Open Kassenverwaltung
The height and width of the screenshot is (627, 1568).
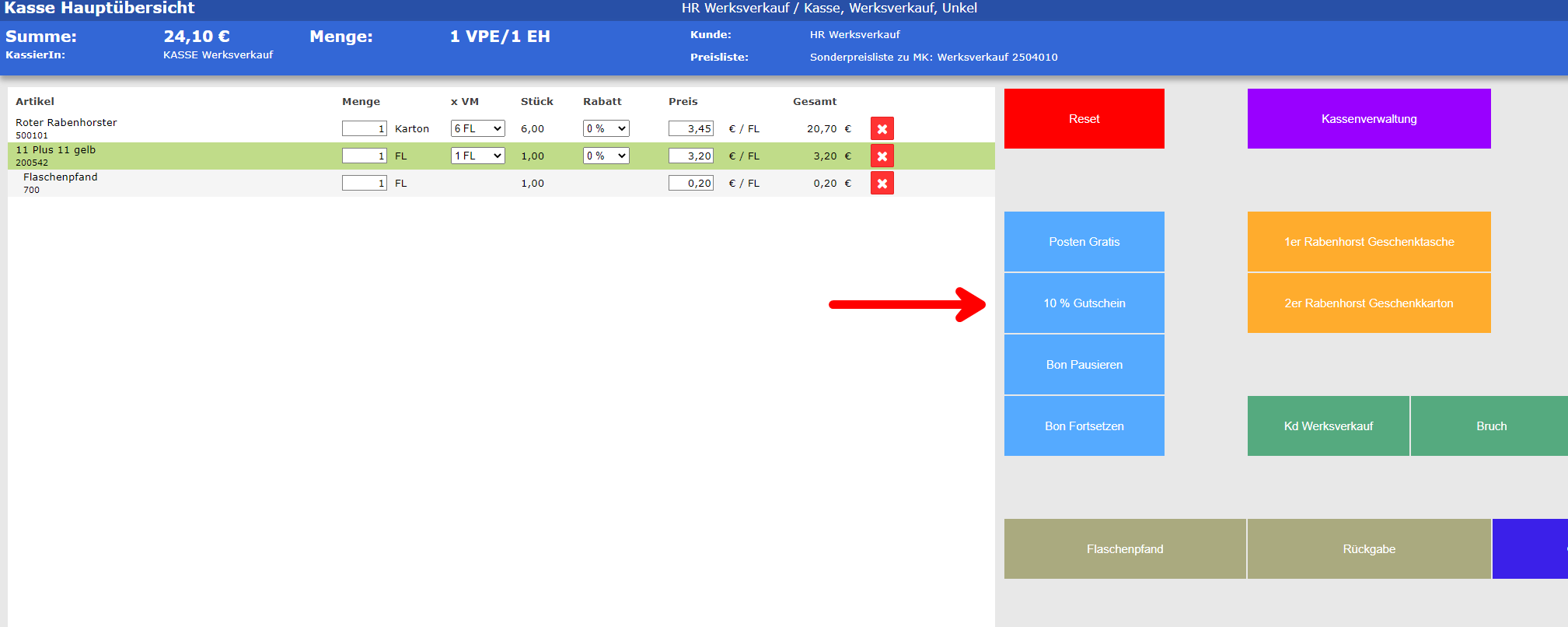coord(1368,119)
